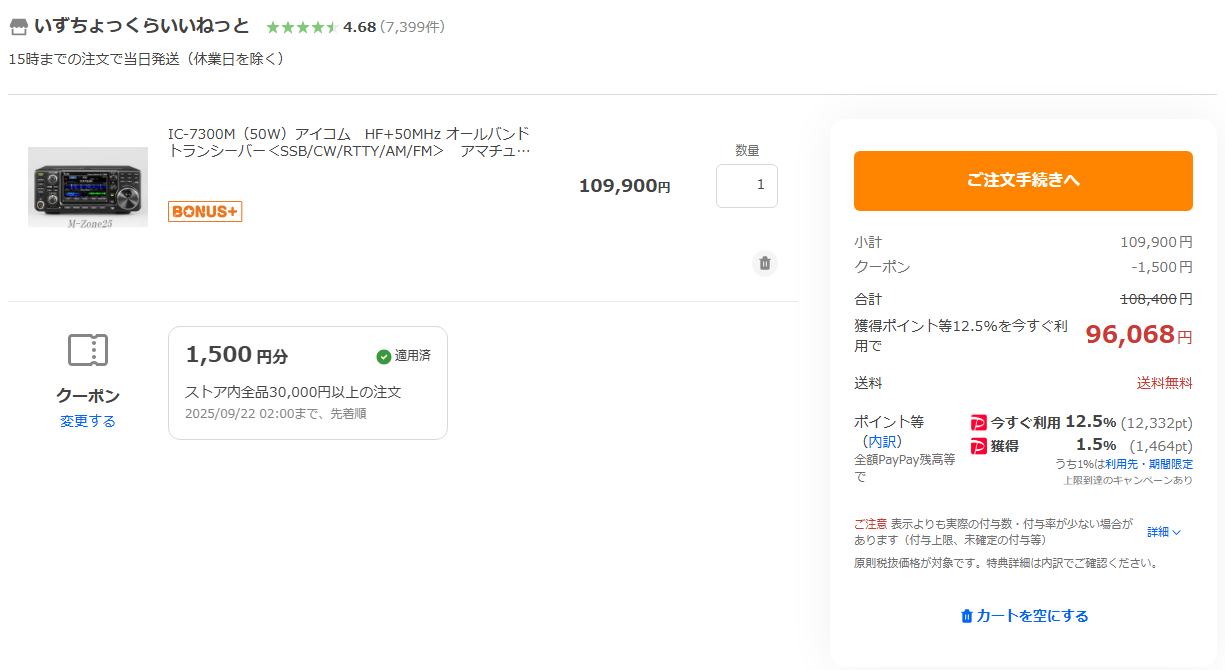This screenshot has width=1225, height=670.
Task: Click the 1,464pt earned points value
Action: [1161, 446]
